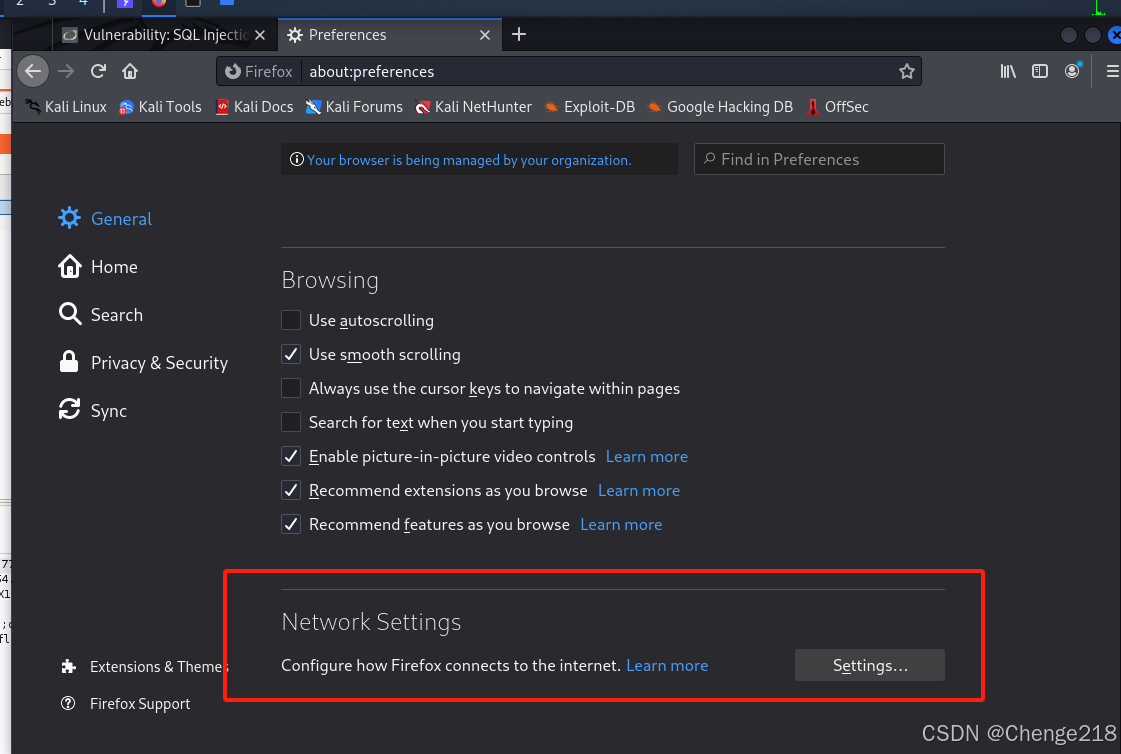This screenshot has height=754, width=1121.
Task: Toggle Use smooth scrolling checkbox
Action: tap(291, 354)
